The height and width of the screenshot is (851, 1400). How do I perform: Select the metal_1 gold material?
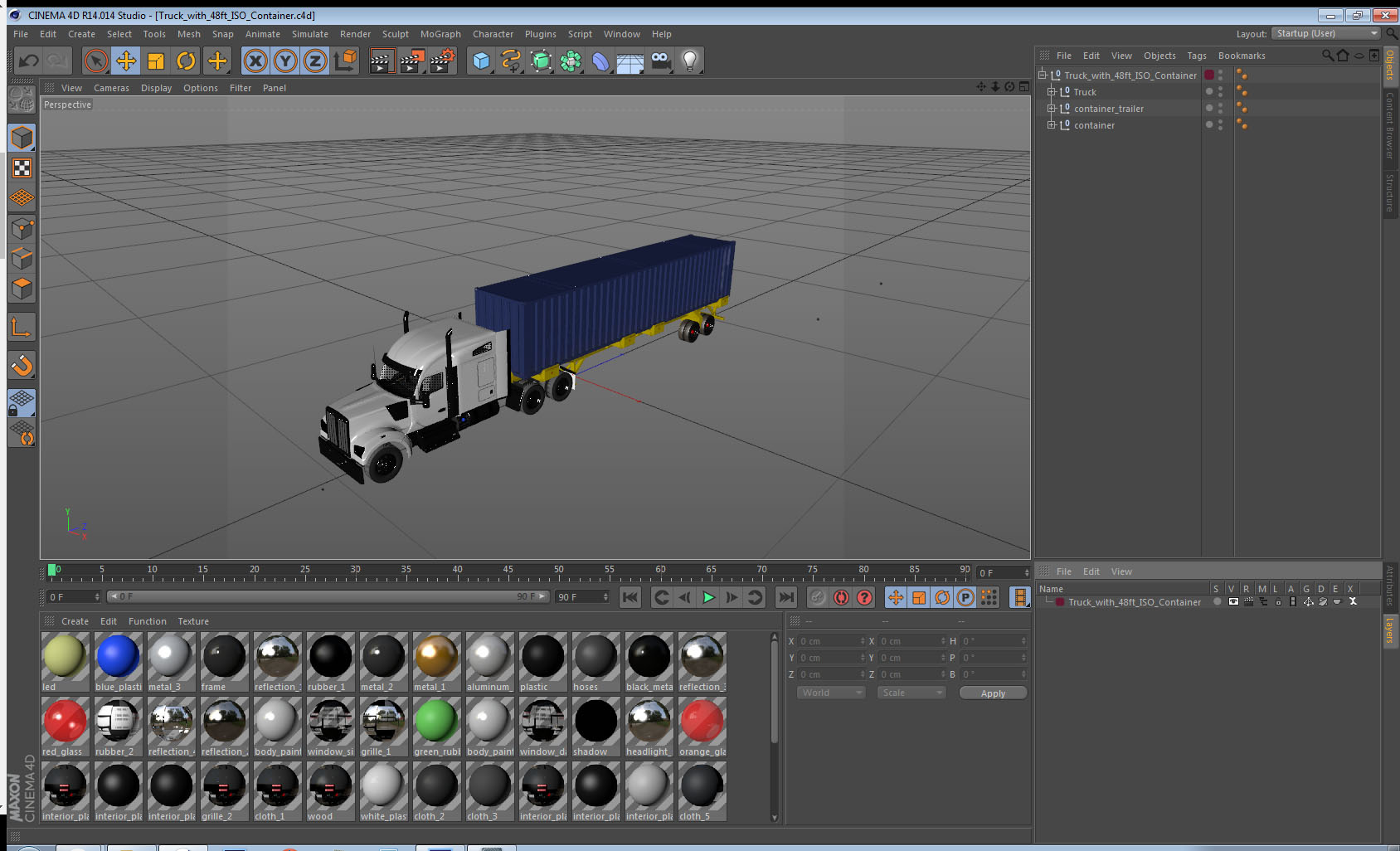click(437, 662)
